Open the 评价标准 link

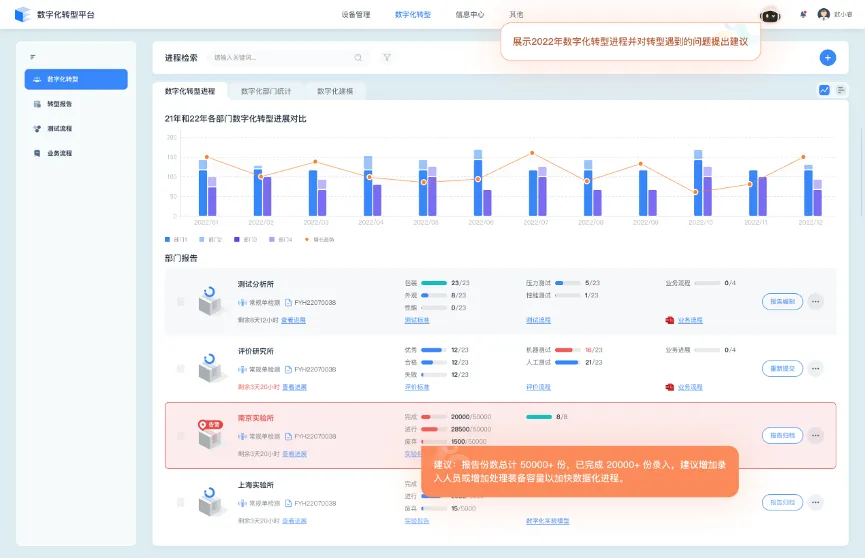[x=417, y=387]
